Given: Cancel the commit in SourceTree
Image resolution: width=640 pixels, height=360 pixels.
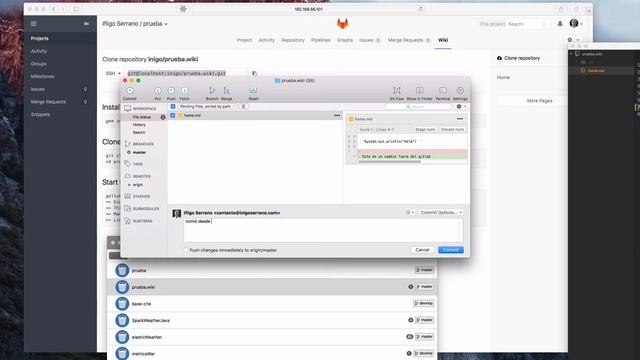Looking at the screenshot, I should [422, 250].
